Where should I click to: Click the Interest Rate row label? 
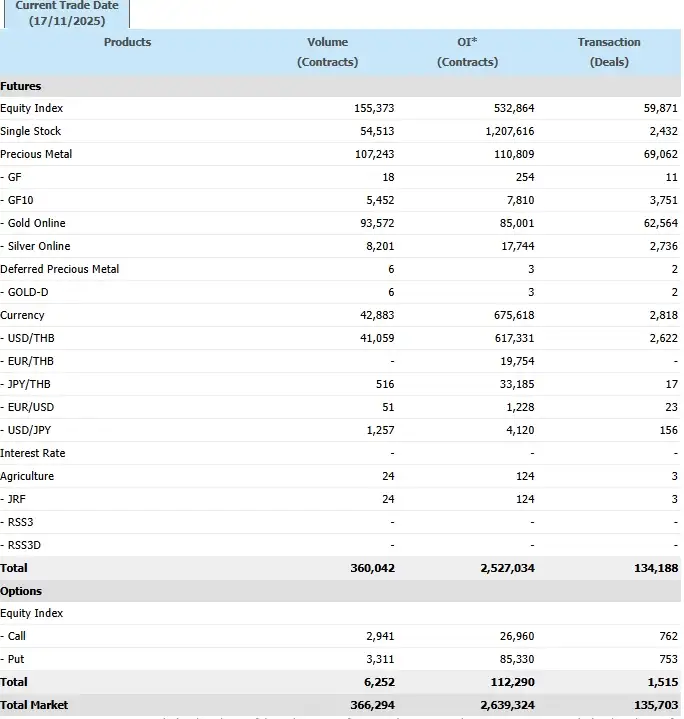[x=33, y=453]
